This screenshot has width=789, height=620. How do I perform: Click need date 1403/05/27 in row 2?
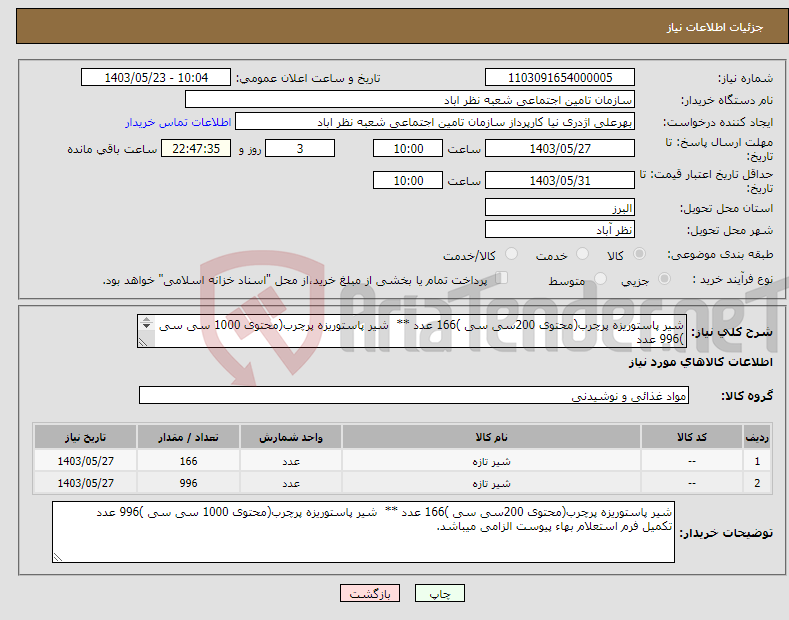(x=86, y=483)
